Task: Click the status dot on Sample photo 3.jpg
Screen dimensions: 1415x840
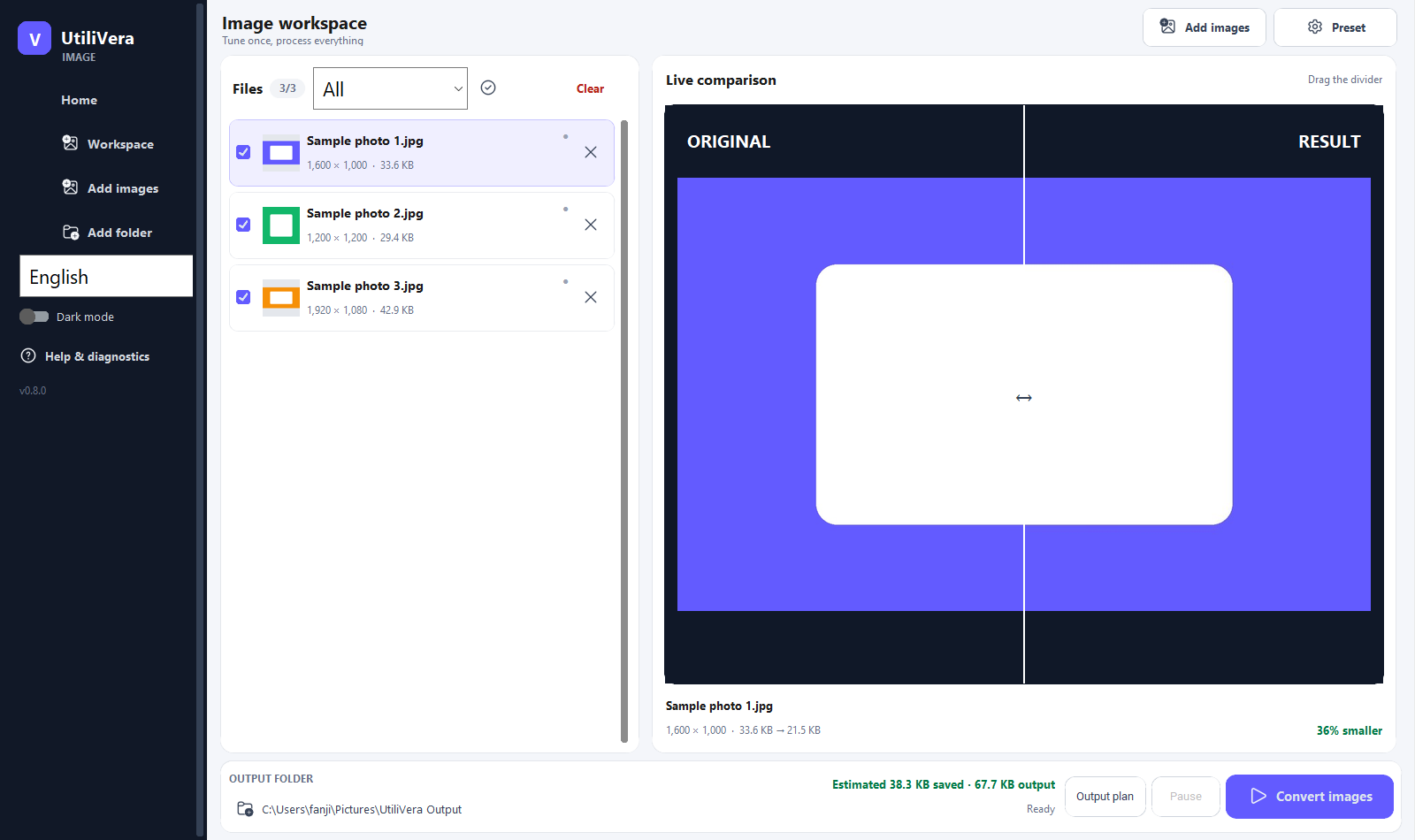Action: pos(565,282)
